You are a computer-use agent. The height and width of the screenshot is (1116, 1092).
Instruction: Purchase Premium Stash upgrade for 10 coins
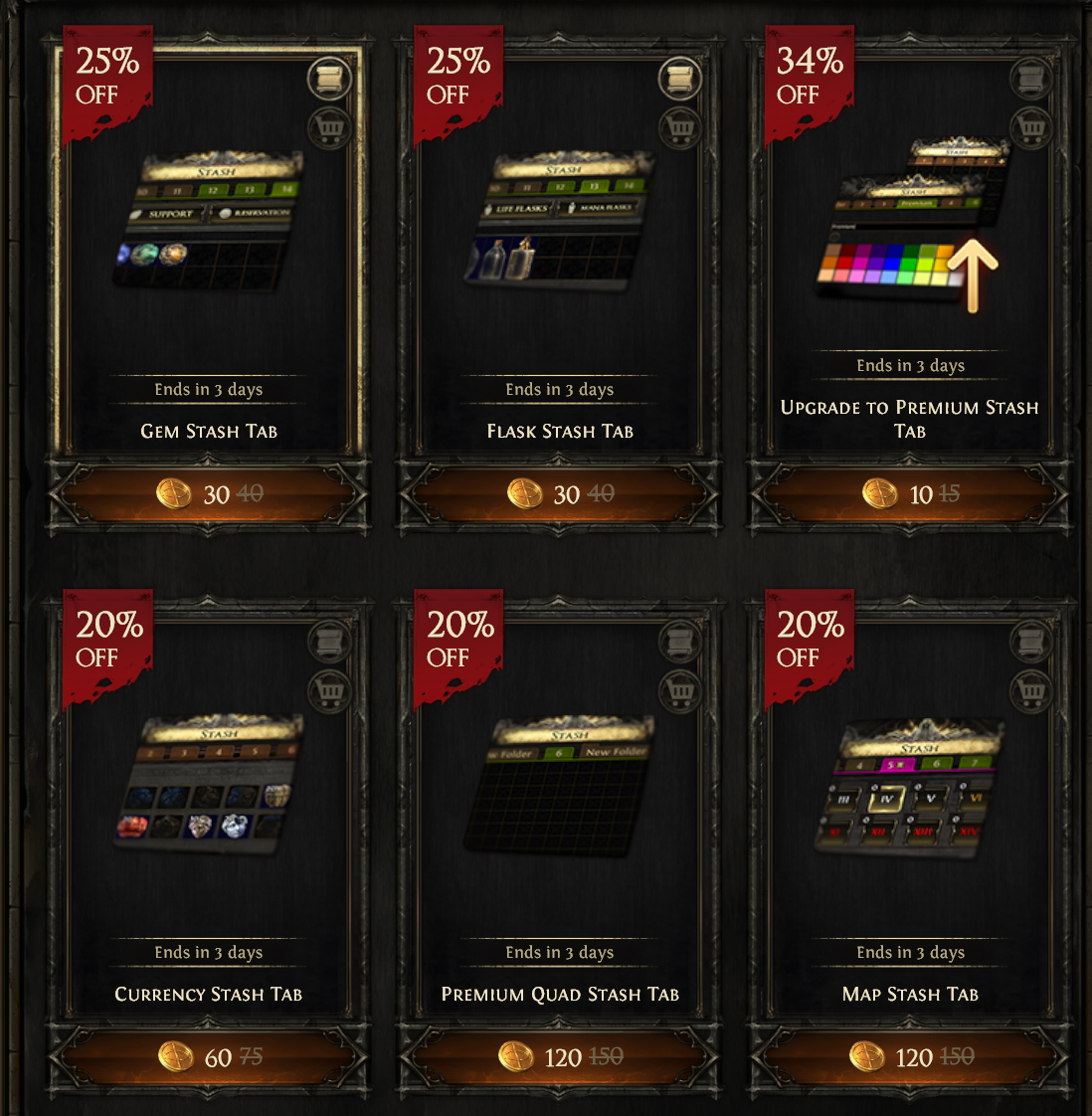[x=910, y=494]
